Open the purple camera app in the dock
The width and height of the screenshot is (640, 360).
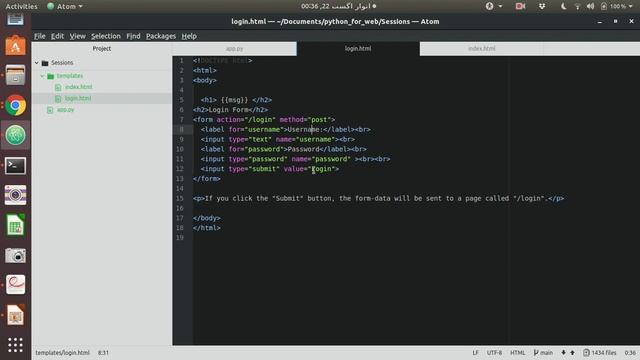point(15,195)
